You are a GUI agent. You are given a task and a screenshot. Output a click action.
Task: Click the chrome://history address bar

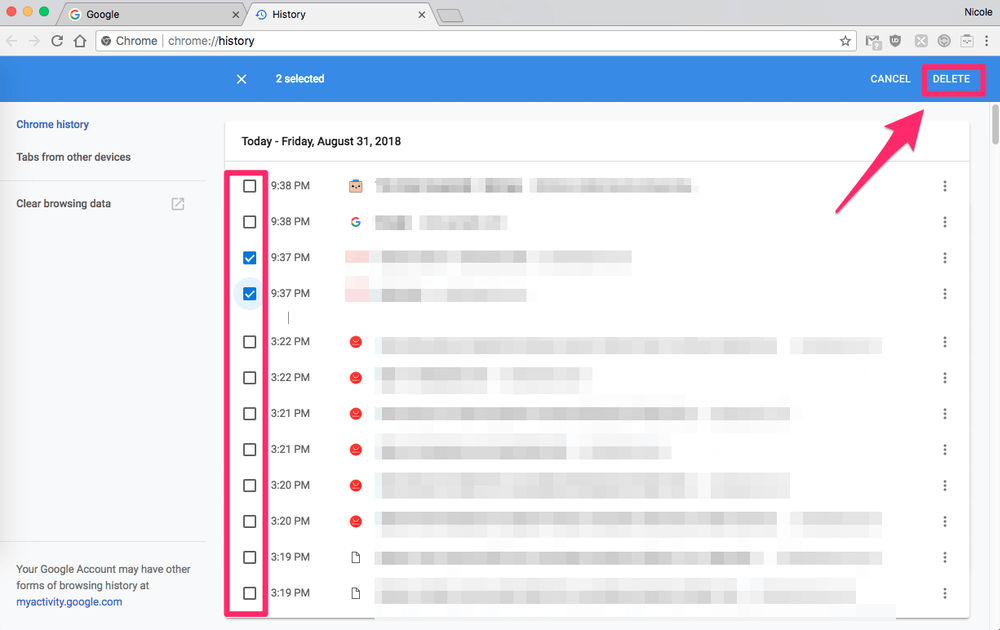pyautogui.click(x=476, y=41)
